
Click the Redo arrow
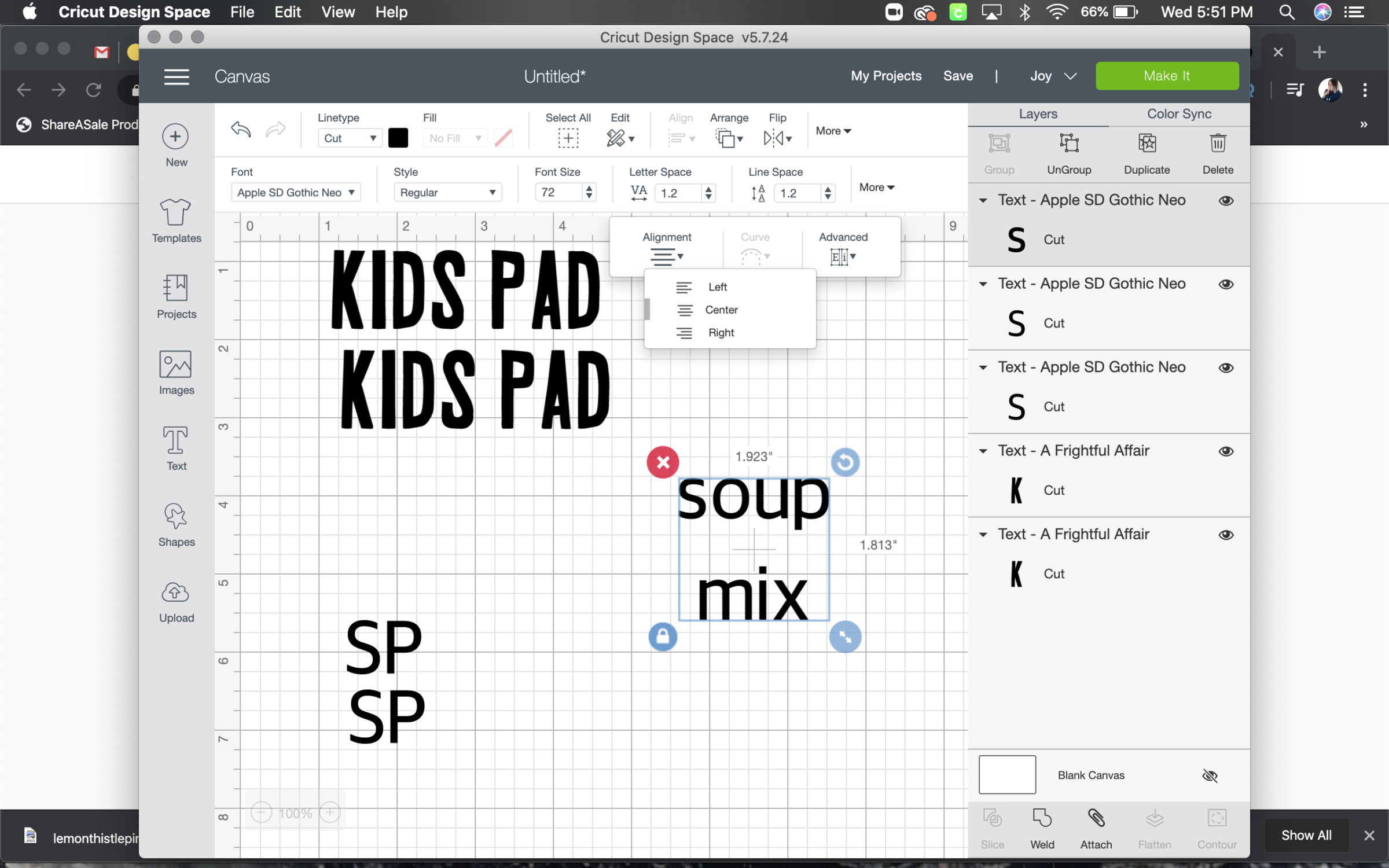tap(275, 130)
